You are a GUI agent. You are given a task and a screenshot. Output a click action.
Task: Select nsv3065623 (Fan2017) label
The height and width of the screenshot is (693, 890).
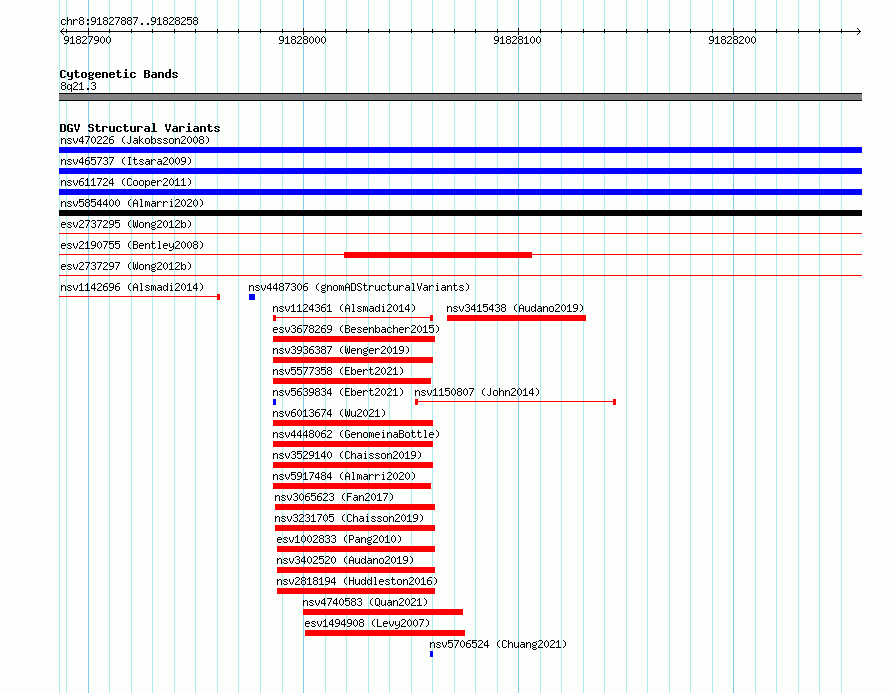pos(334,497)
